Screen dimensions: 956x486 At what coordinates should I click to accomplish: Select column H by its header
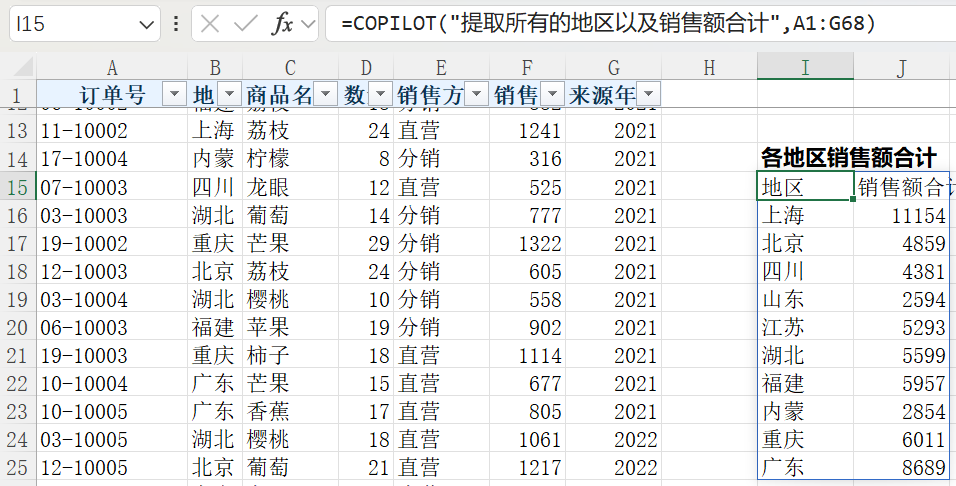(x=709, y=68)
